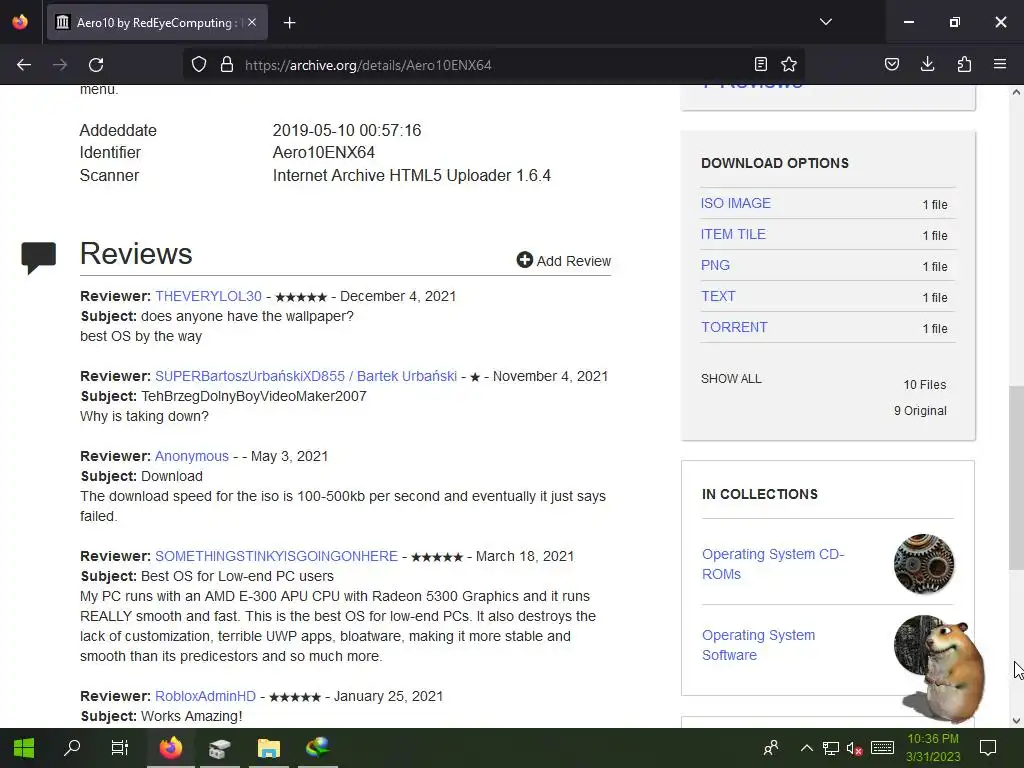Click the '9 Original' count text

pyautogui.click(x=920, y=411)
